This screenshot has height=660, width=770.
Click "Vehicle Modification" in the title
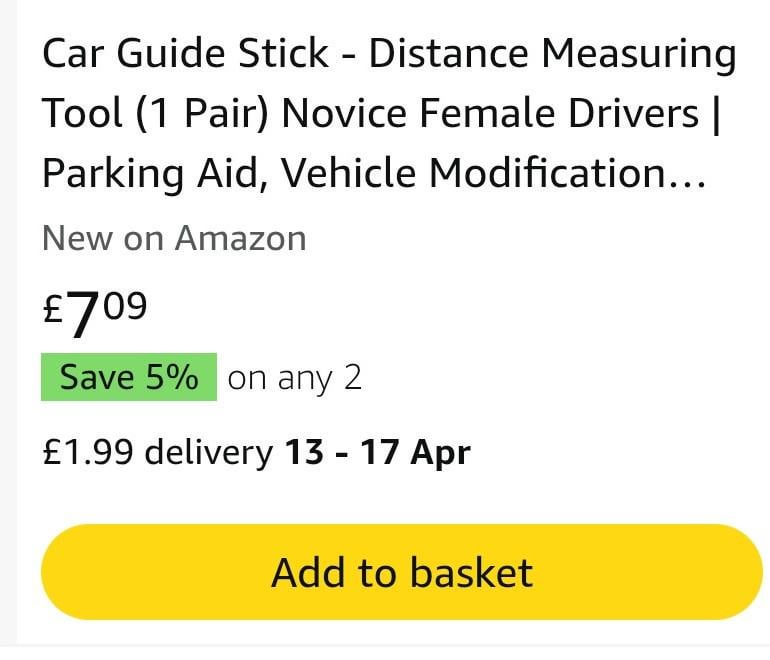coord(473,174)
